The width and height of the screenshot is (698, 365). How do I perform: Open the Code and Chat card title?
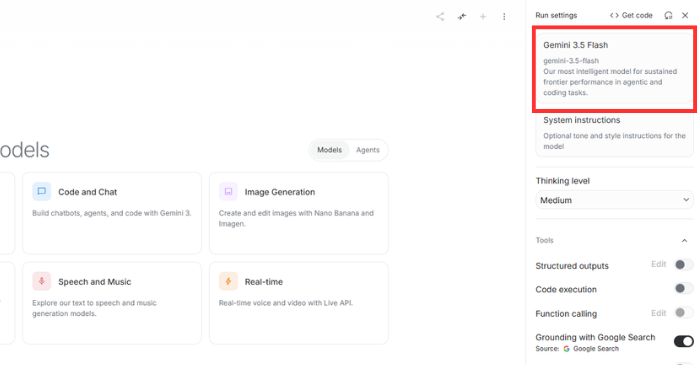[x=88, y=192]
